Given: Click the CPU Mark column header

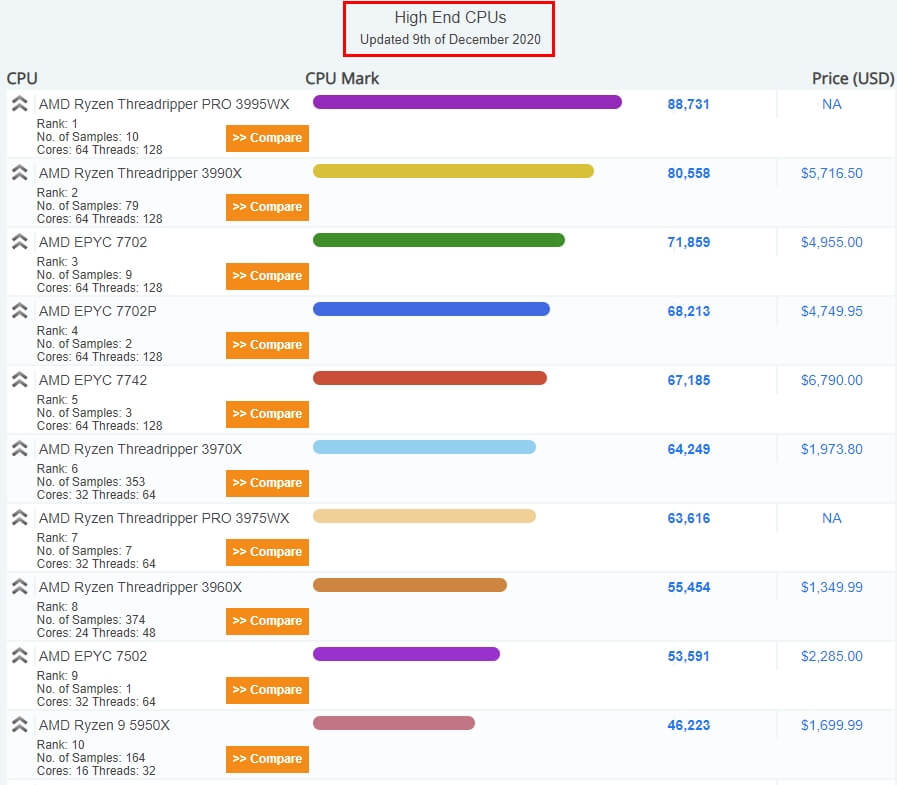Looking at the screenshot, I should (342, 78).
